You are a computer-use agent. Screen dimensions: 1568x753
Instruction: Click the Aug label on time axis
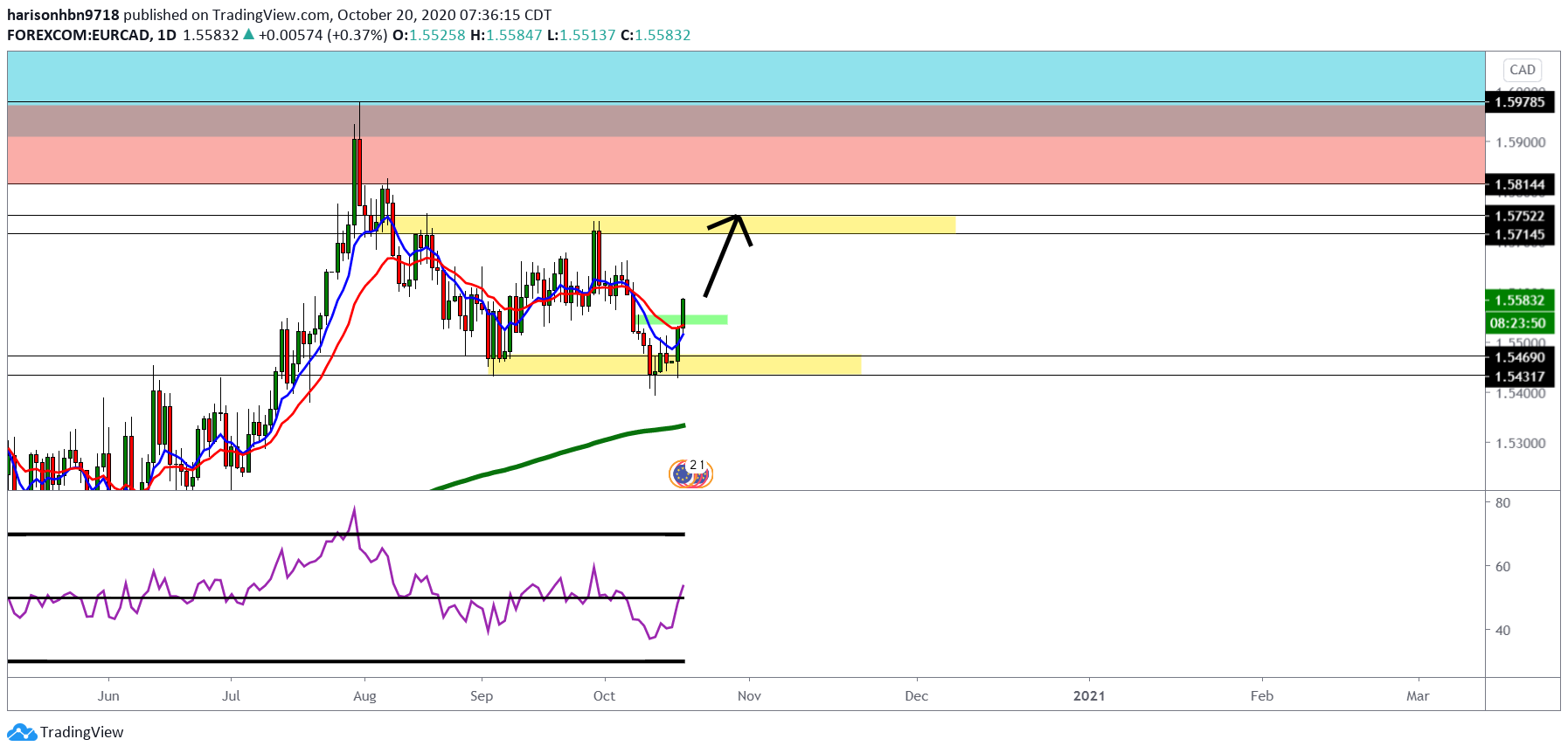point(364,696)
